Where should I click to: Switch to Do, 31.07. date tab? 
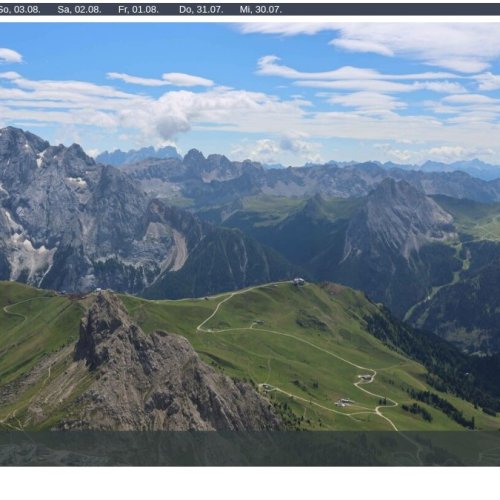coord(201,10)
